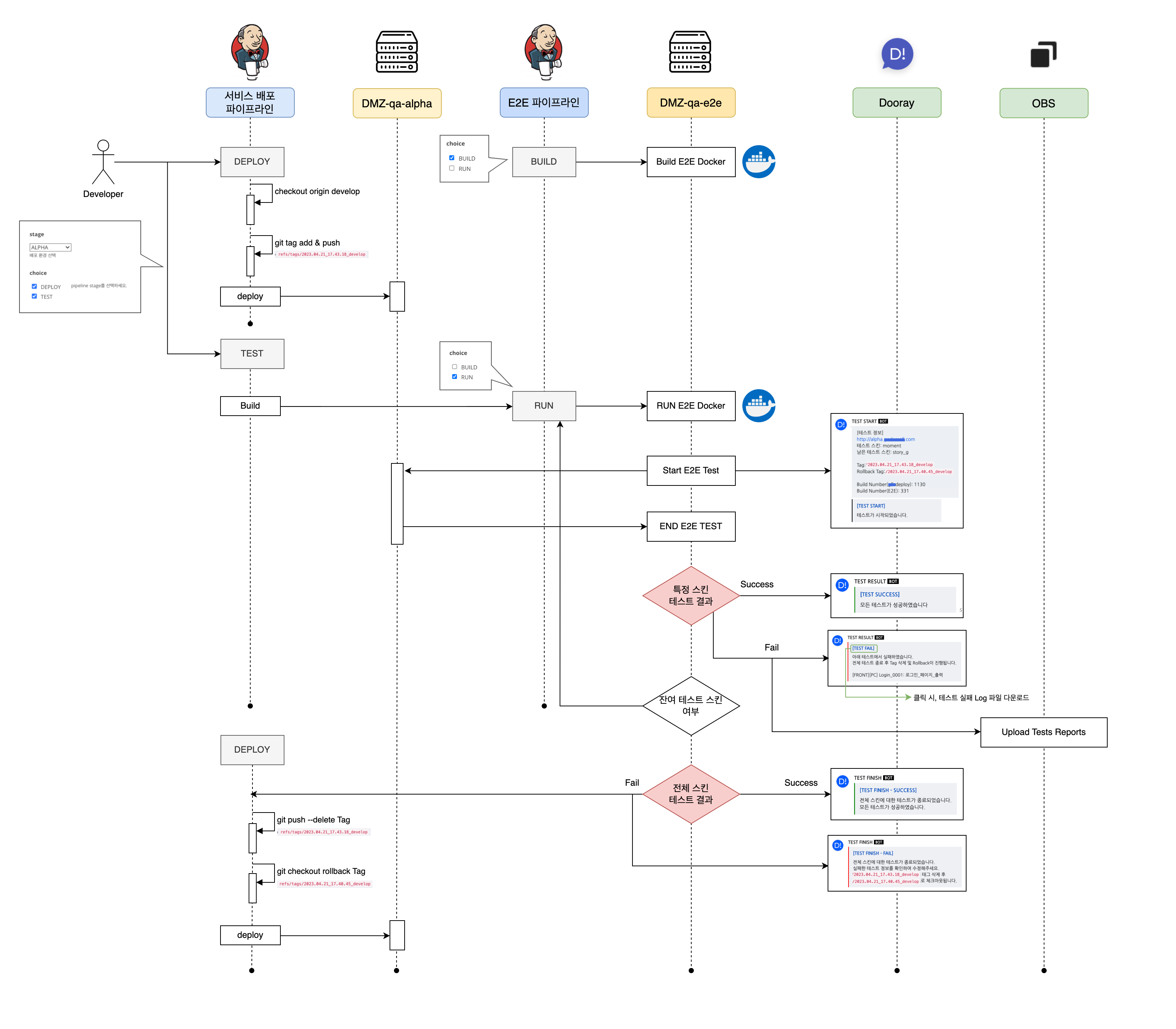Click the Developer stick figure icon
This screenshot has height=1029, width=1176.
(x=103, y=162)
